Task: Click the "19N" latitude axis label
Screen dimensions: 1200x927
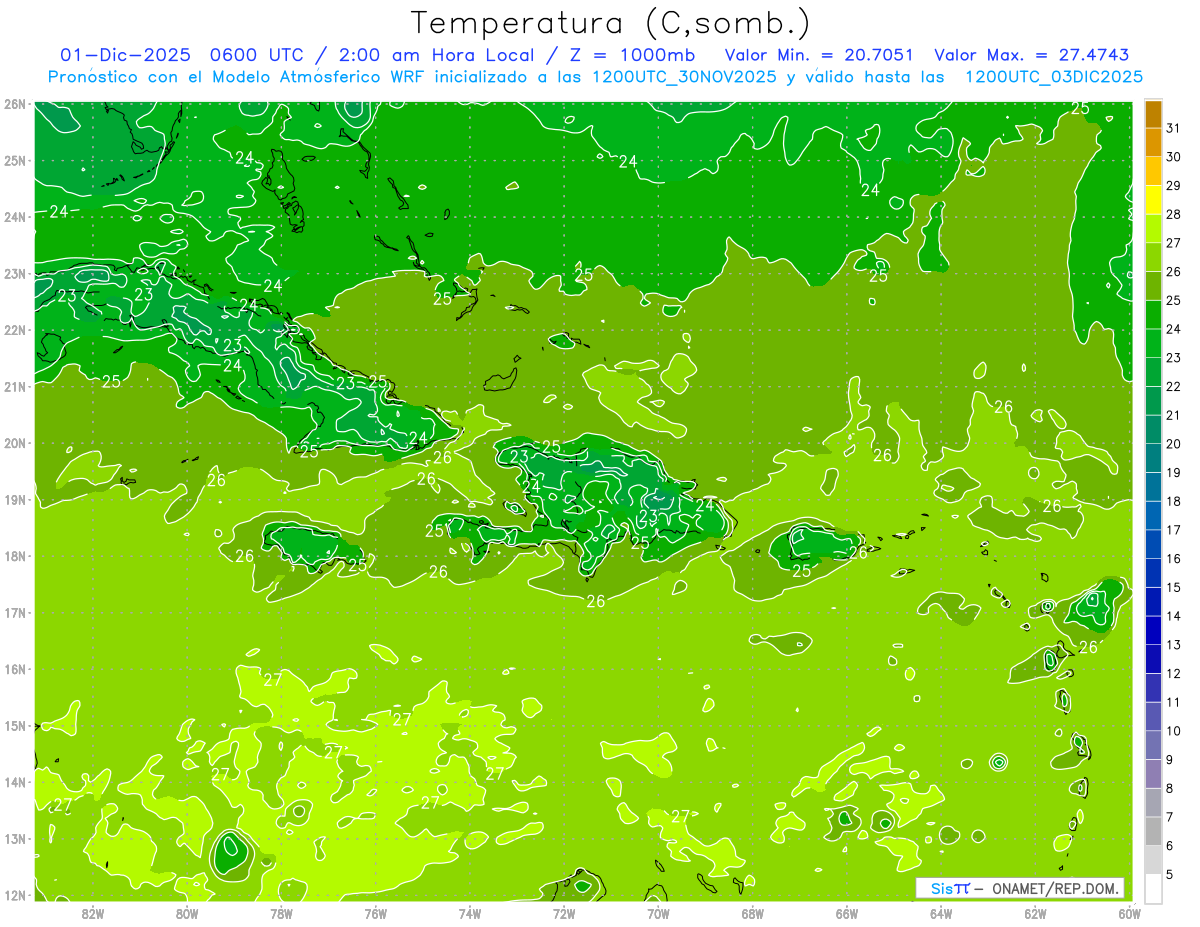Action: (14, 500)
